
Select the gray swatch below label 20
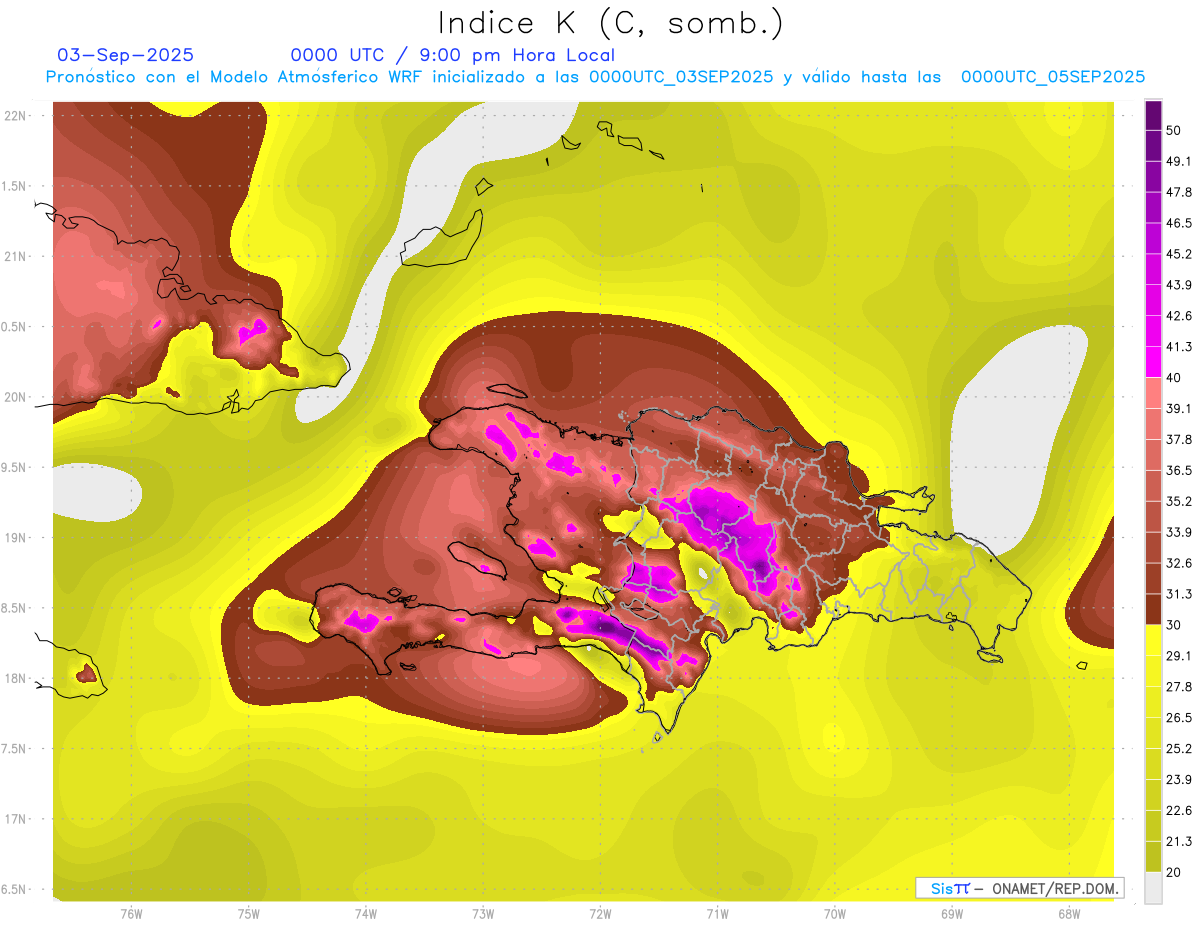pos(1153,888)
